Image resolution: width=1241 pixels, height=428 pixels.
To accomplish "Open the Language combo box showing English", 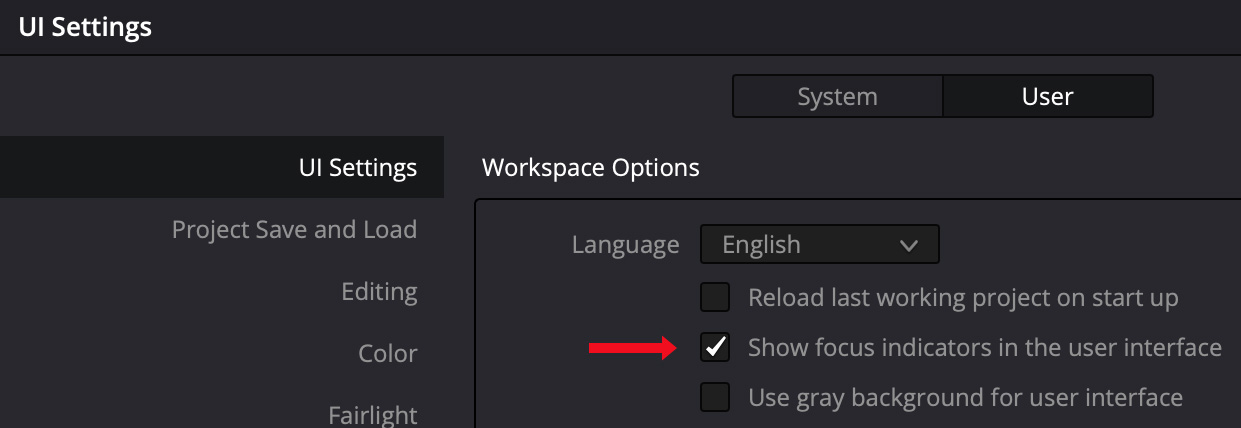I will [x=819, y=244].
